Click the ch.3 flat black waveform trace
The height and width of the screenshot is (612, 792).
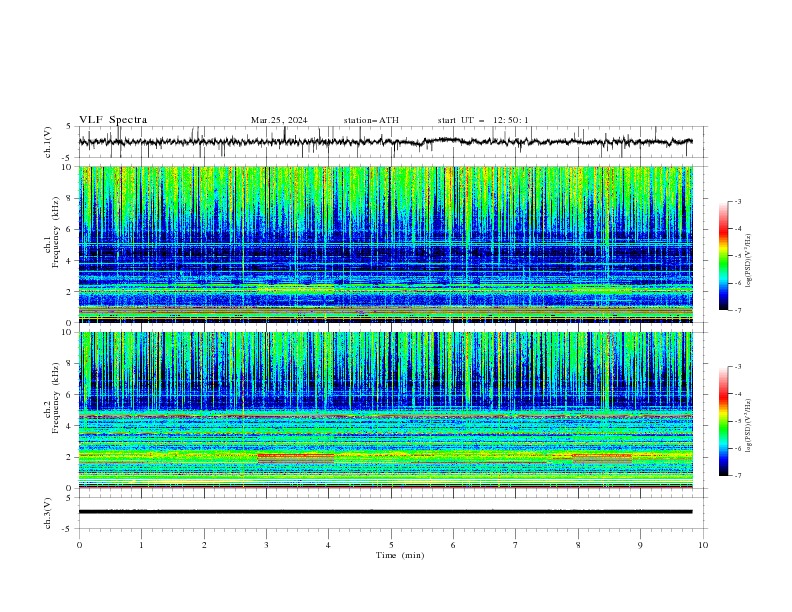(385, 512)
